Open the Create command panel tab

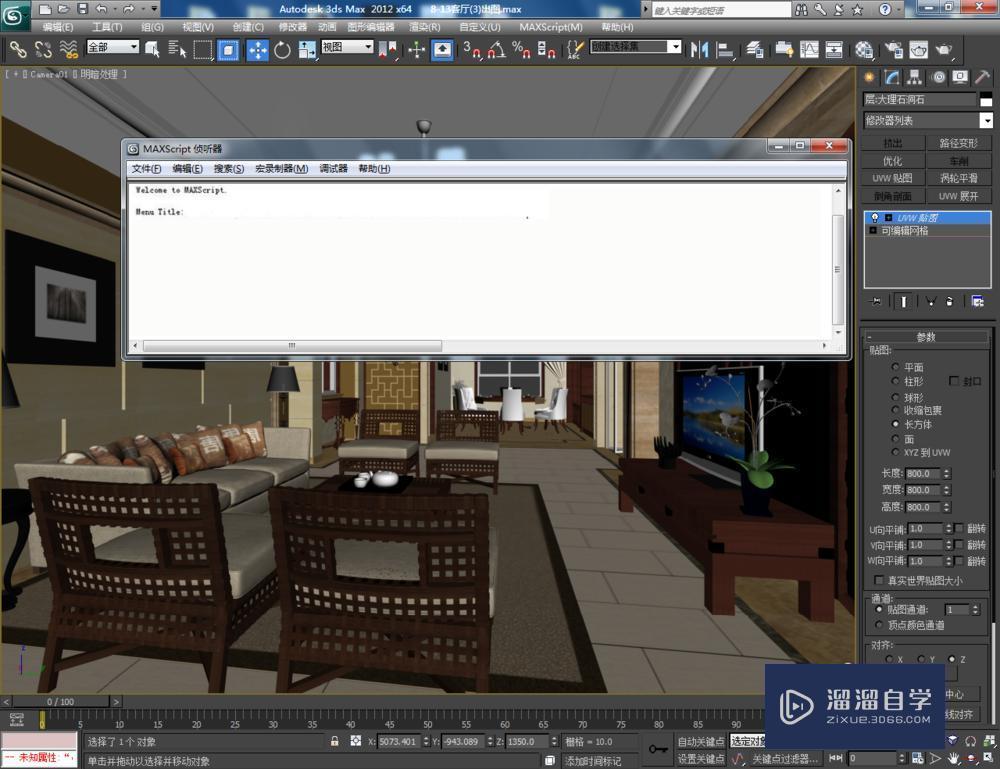point(869,77)
